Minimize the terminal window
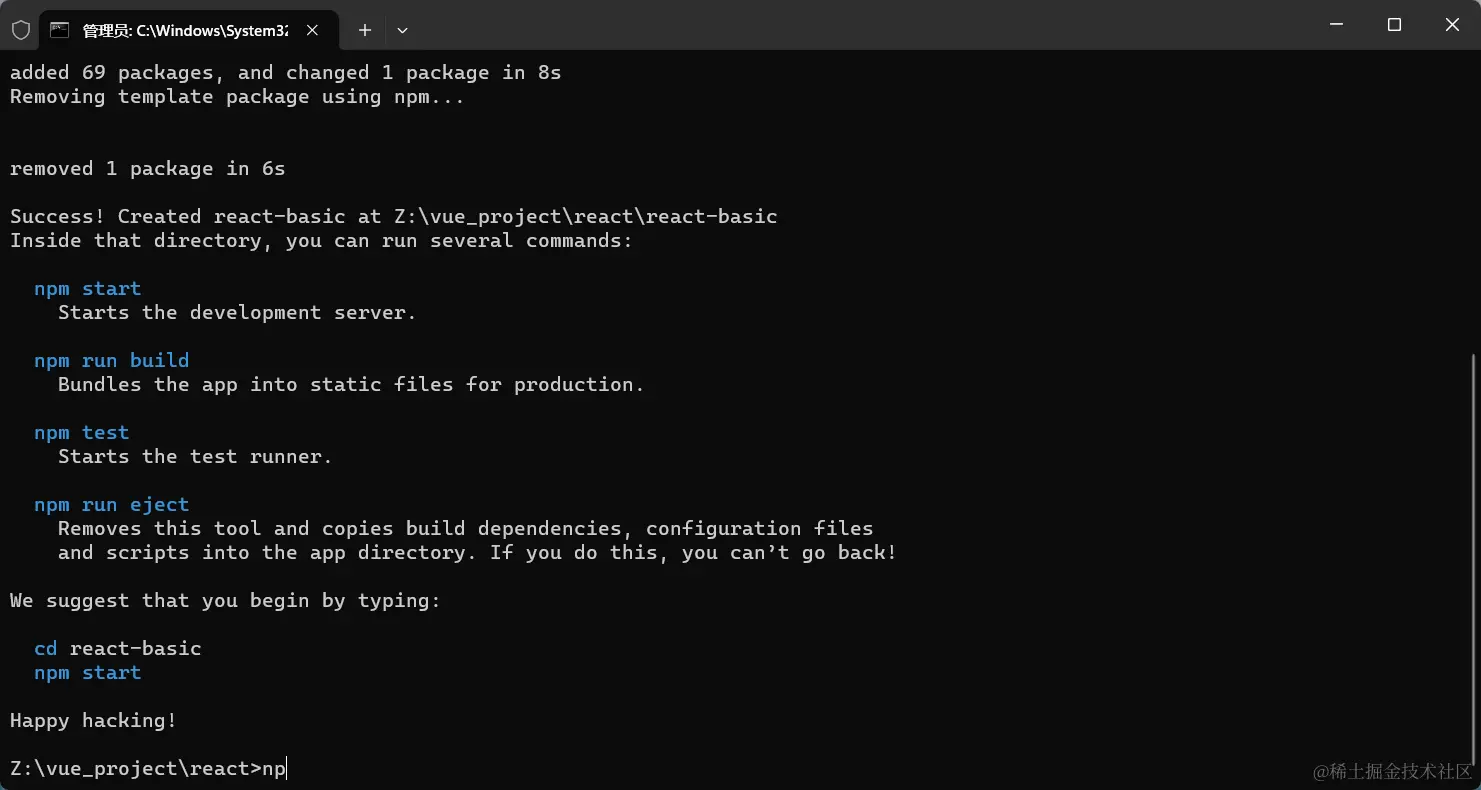The height and width of the screenshot is (790, 1481). (x=1336, y=25)
